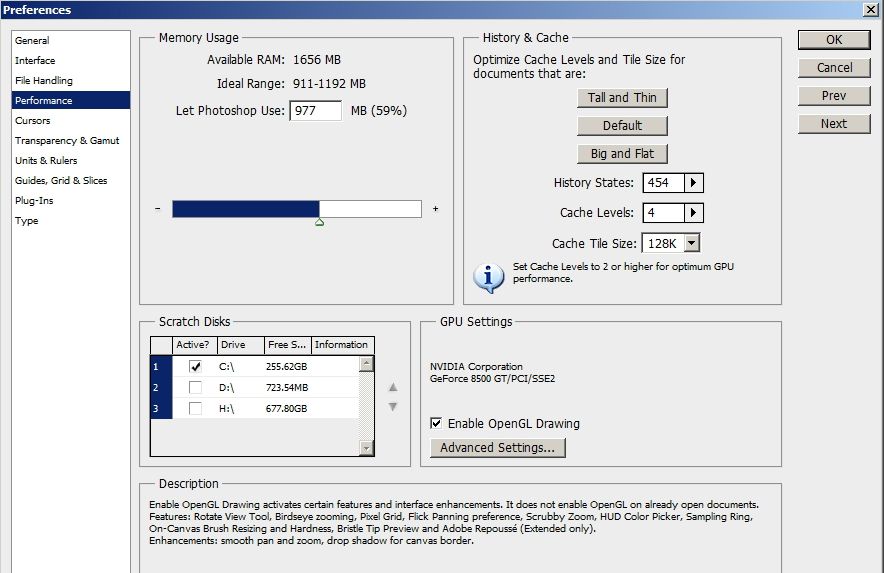Image resolution: width=884 pixels, height=573 pixels.
Task: Open Transparency & Gamut preferences
Action: pyautogui.click(x=70, y=140)
